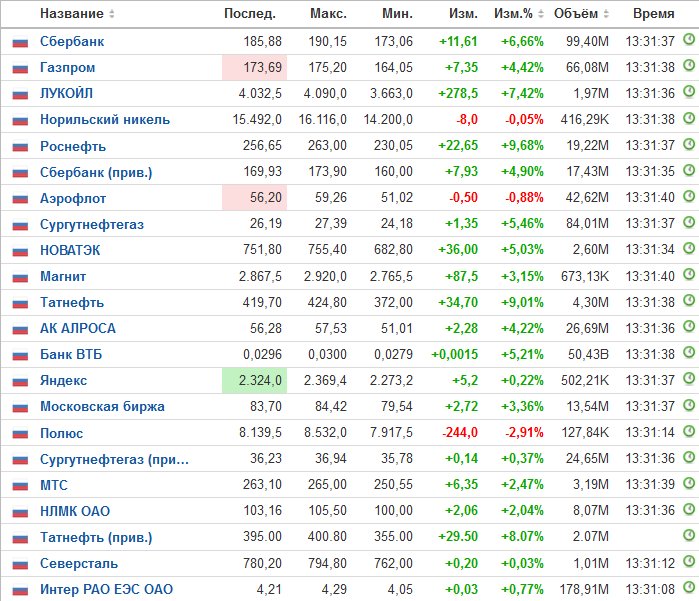The image size is (699, 601).
Task: Open the Сбербанк stock link
Action: [72, 41]
